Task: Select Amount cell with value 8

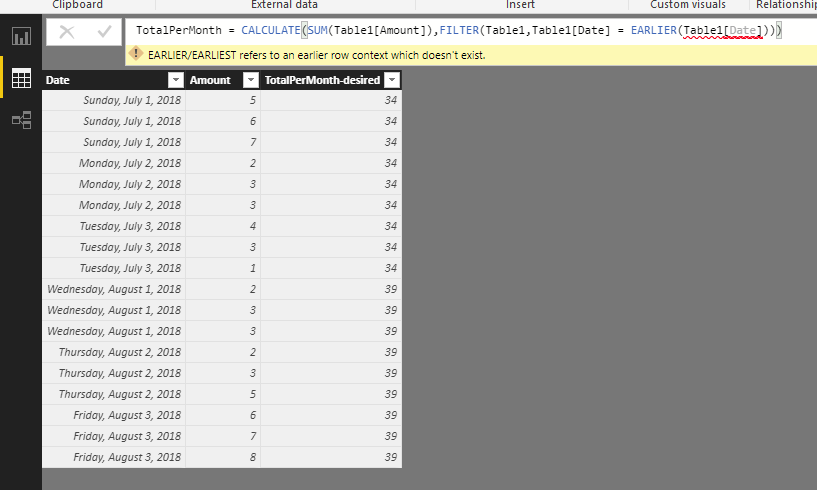Action: 223,457
